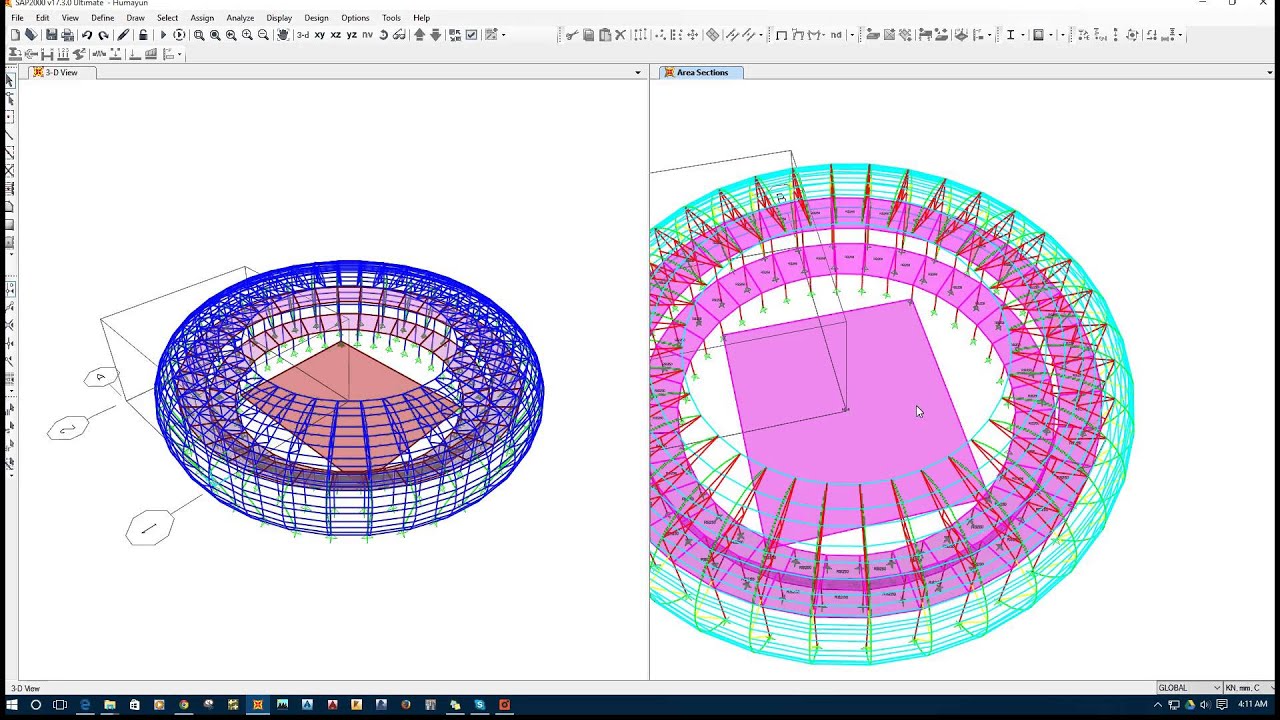Click the 4:11 AM taskbar clock

(1253, 704)
